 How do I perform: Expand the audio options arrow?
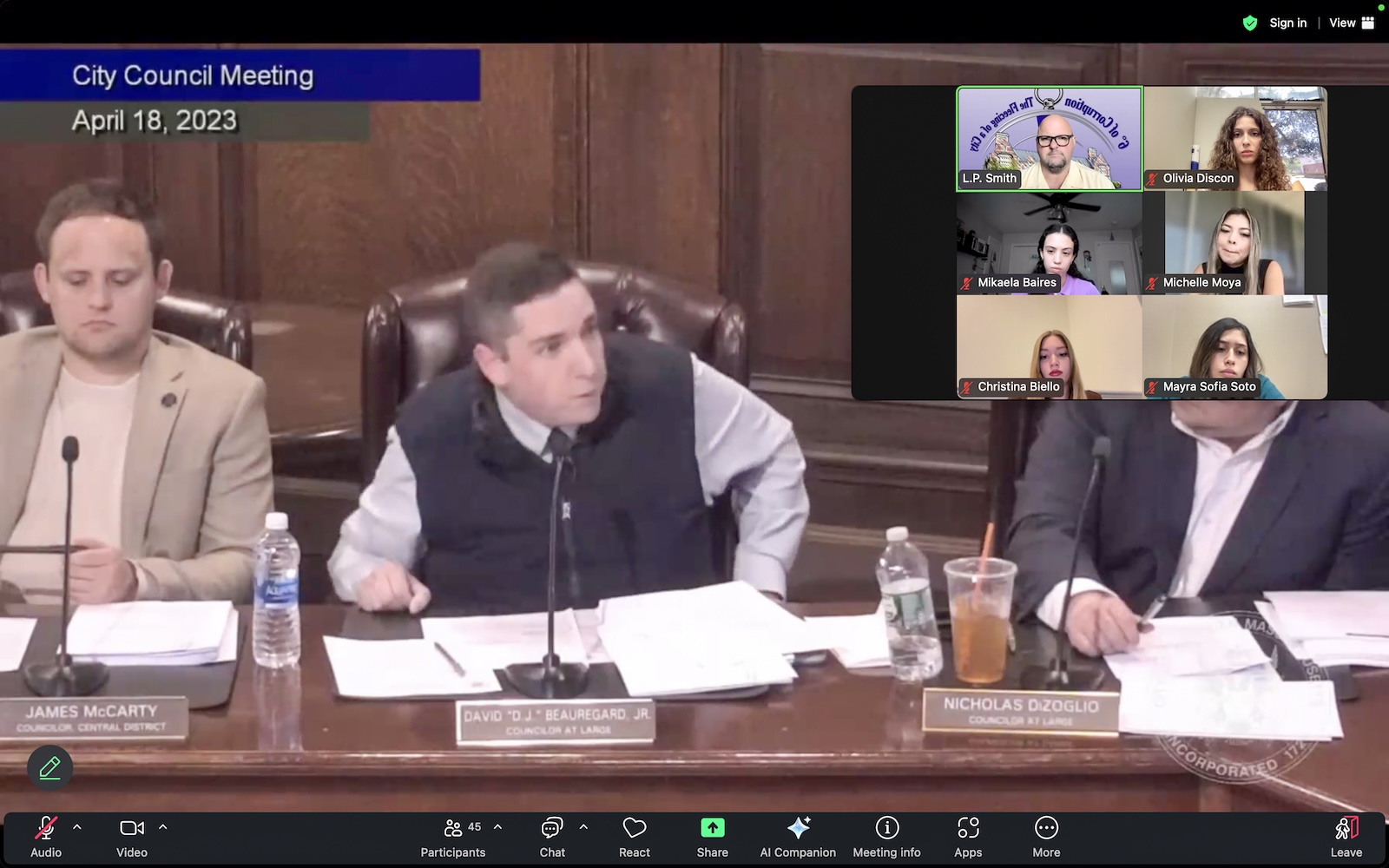[x=77, y=827]
